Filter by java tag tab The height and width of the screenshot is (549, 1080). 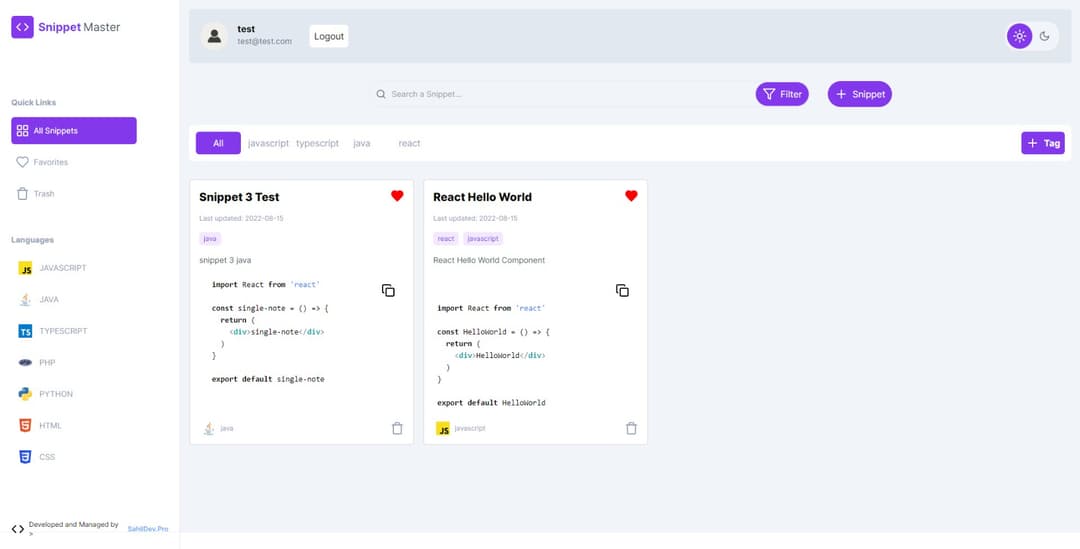coord(362,143)
